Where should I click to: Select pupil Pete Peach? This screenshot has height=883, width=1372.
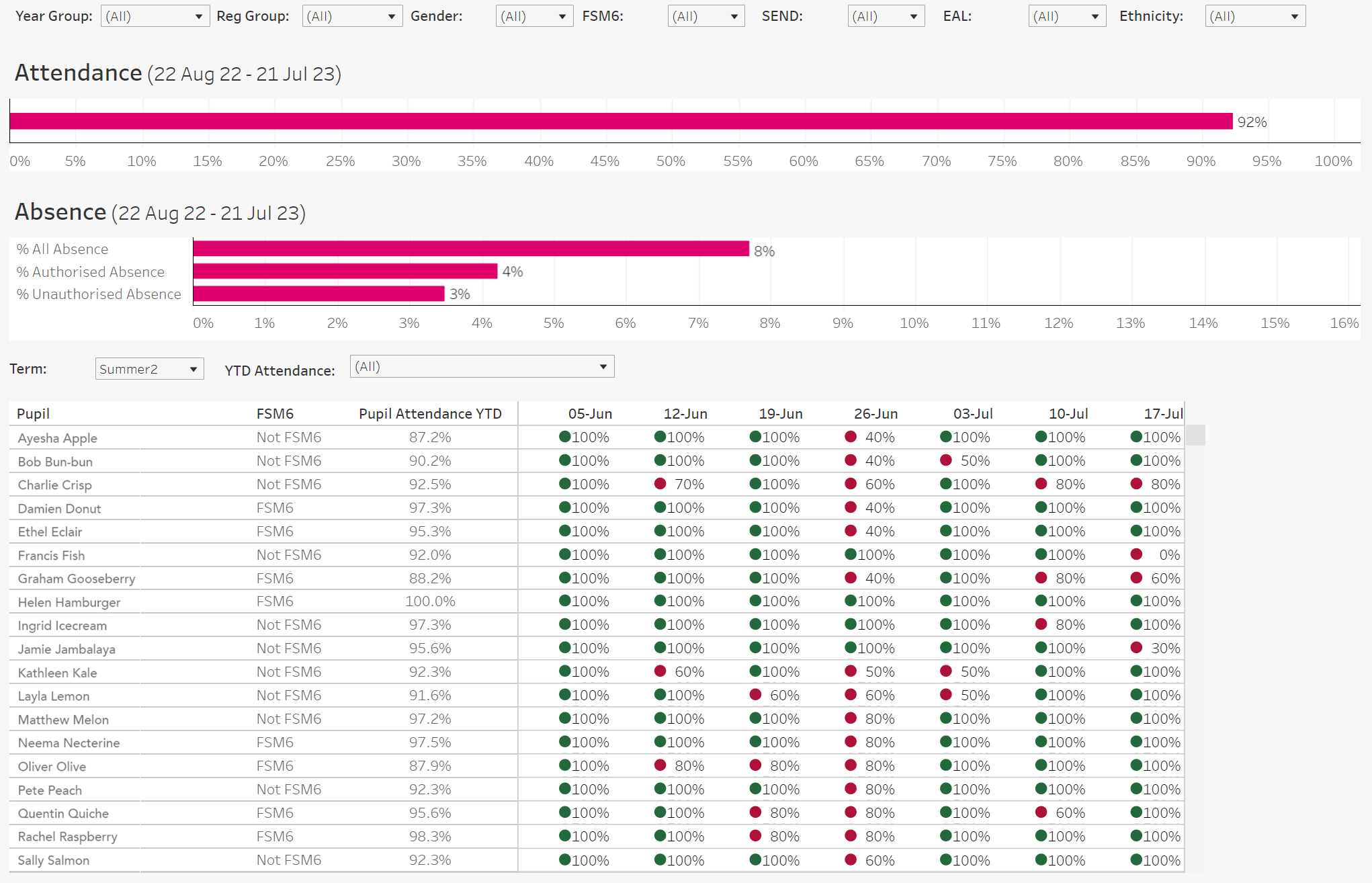[50, 790]
